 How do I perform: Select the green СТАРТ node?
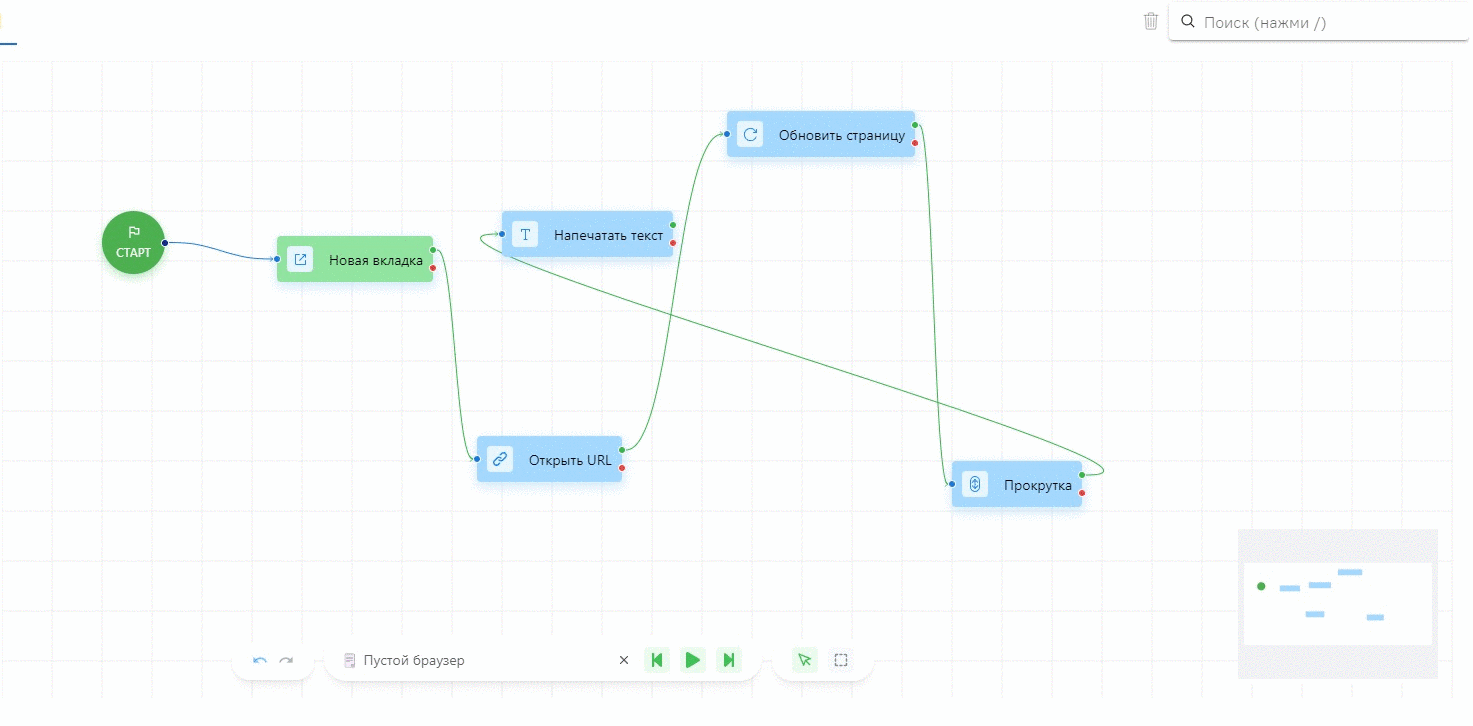pyautogui.click(x=133, y=242)
